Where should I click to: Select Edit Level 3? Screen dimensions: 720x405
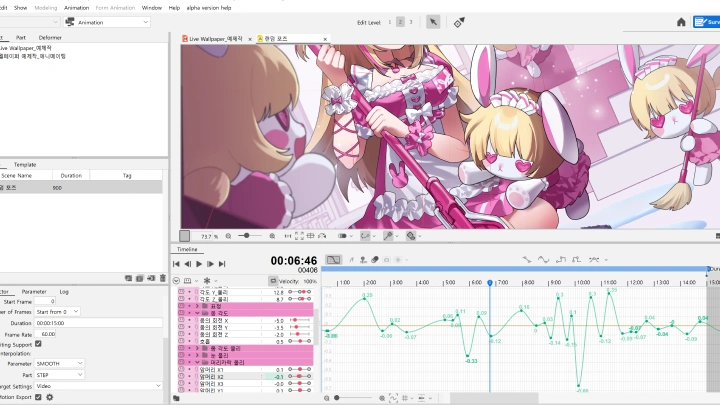click(x=411, y=22)
